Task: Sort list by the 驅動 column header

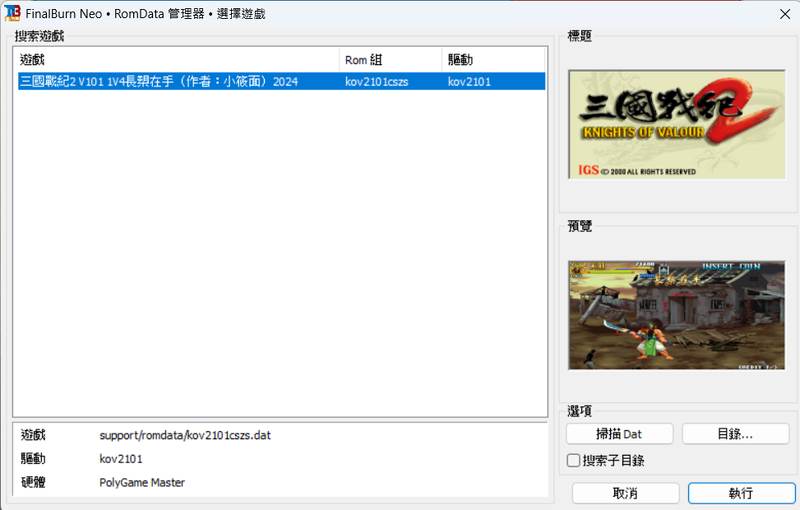Action: coord(493,60)
